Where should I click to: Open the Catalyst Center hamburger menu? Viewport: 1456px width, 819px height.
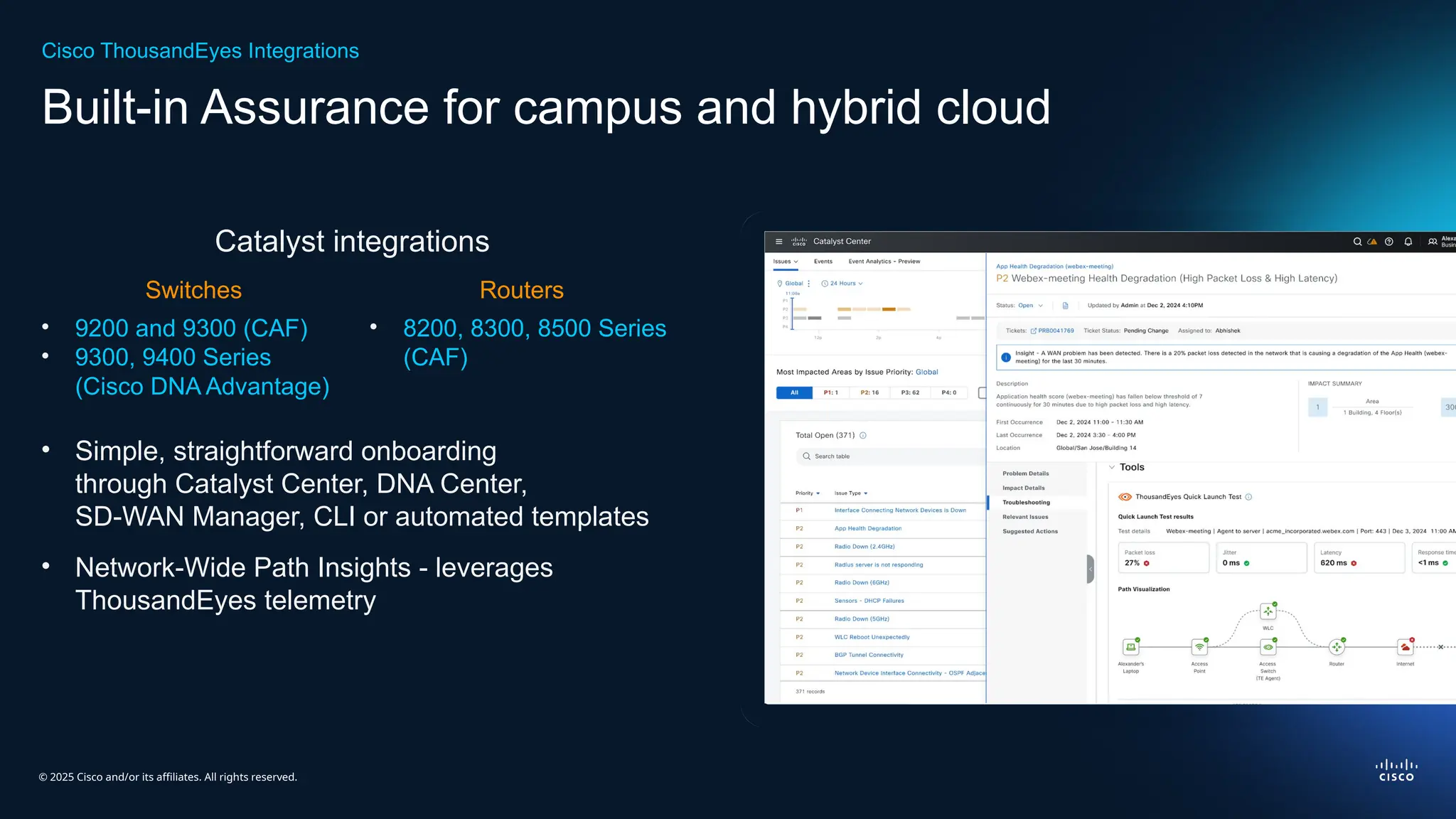(778, 242)
